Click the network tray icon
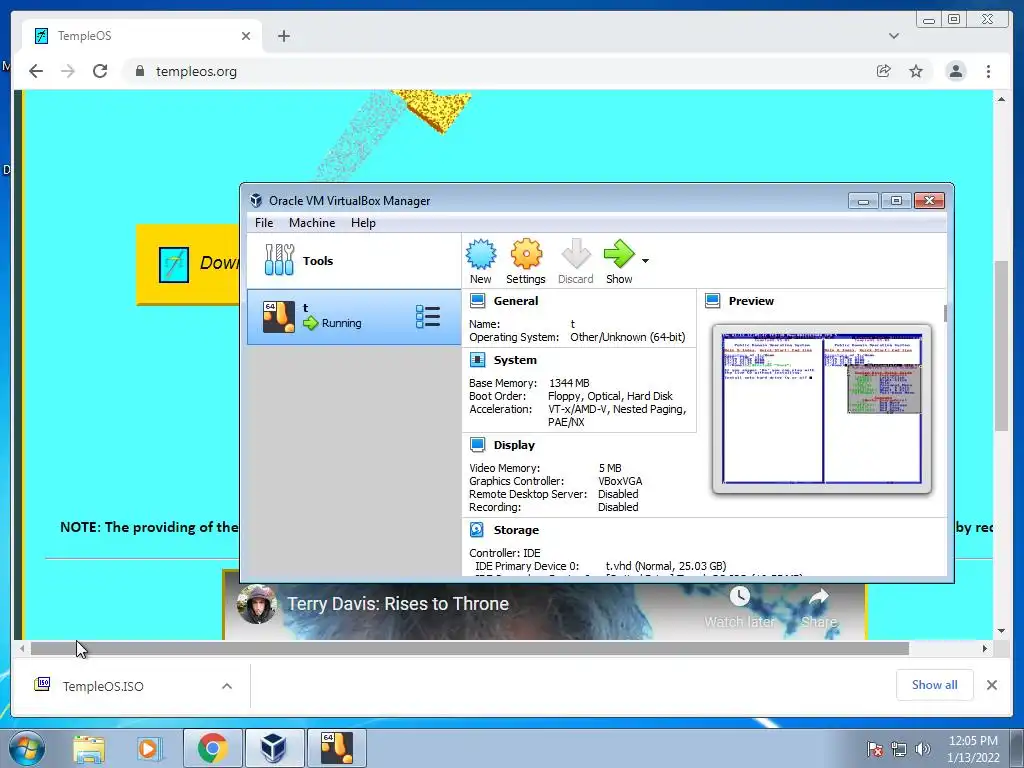This screenshot has height=768, width=1024. 899,749
